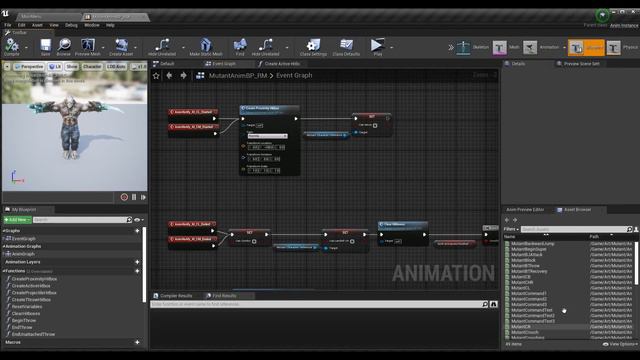Click the Show button in the viewport

tap(72, 67)
